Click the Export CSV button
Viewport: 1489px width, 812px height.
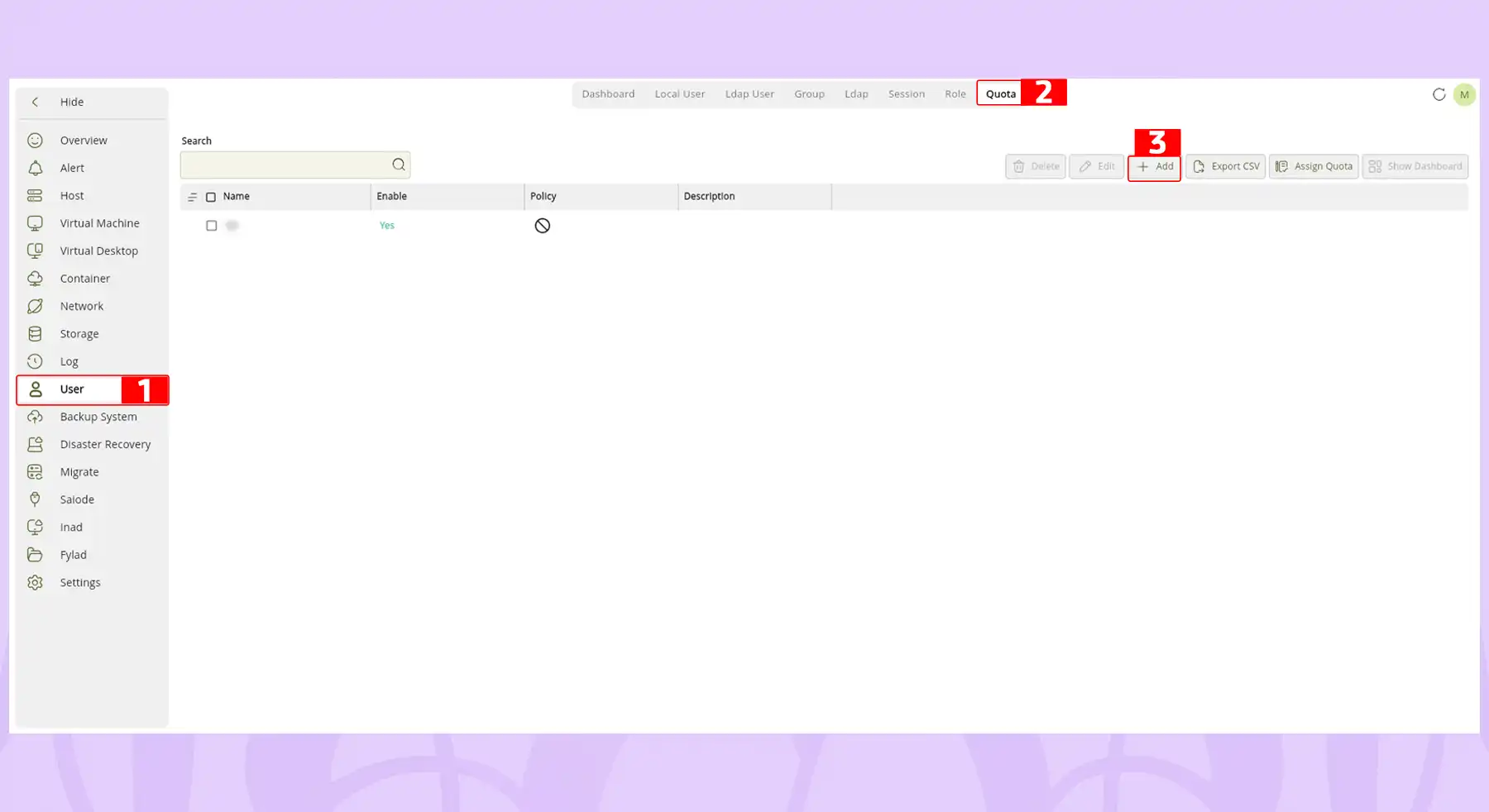1225,166
